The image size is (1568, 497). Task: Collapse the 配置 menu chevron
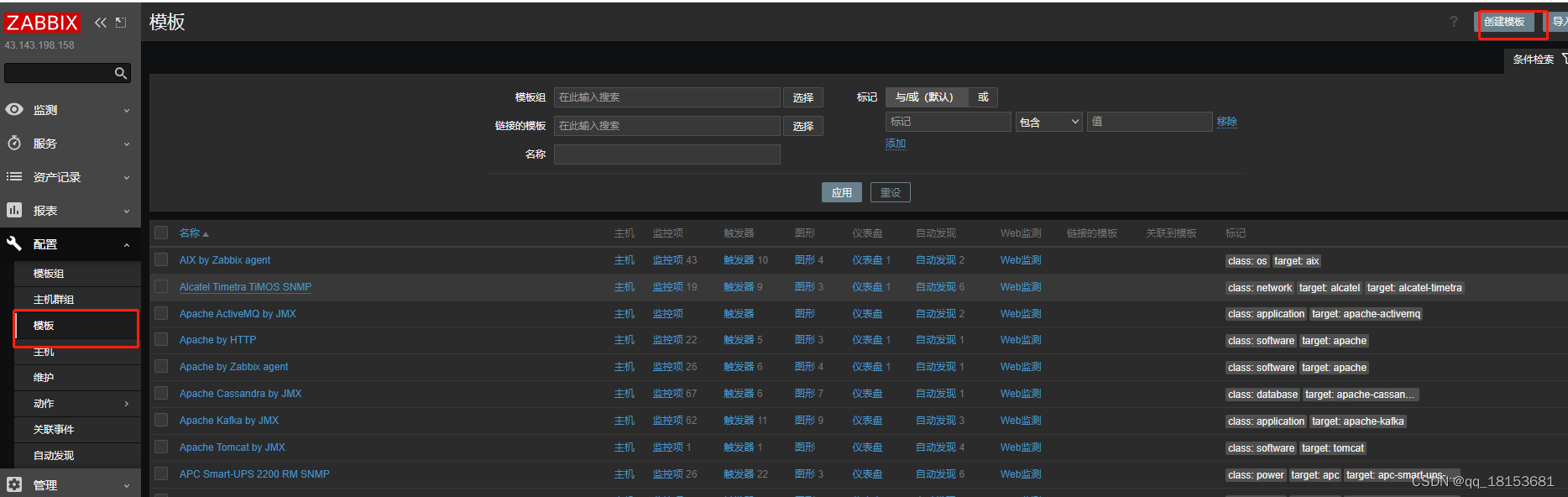pos(127,245)
